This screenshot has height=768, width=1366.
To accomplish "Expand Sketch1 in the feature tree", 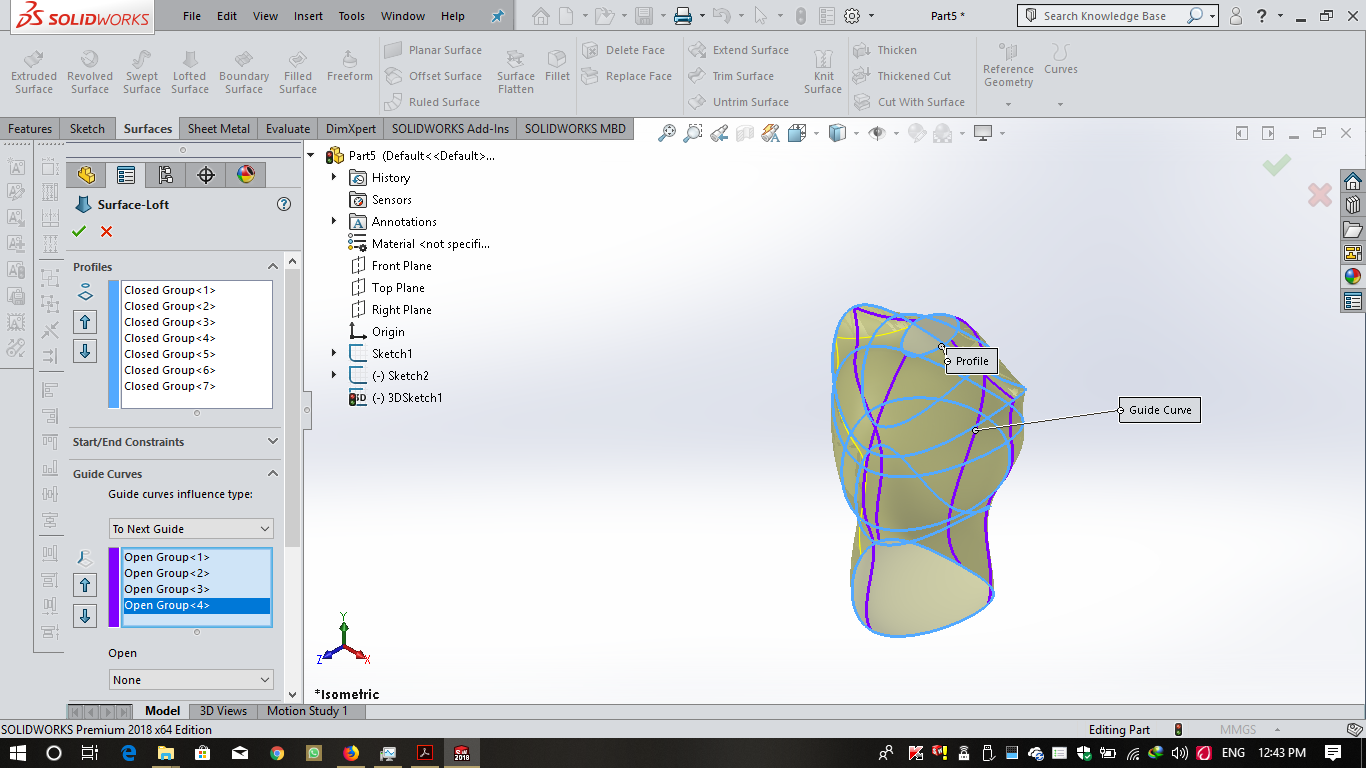I will [x=334, y=353].
